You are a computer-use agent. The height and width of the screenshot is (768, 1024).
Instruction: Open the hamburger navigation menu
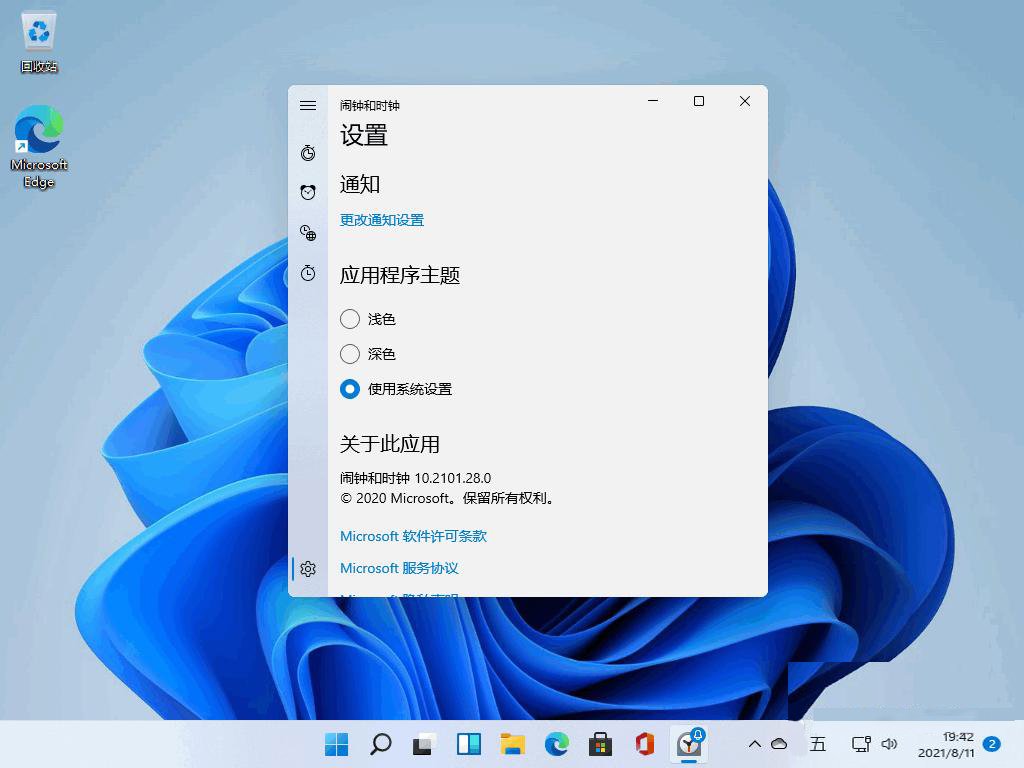click(x=308, y=105)
